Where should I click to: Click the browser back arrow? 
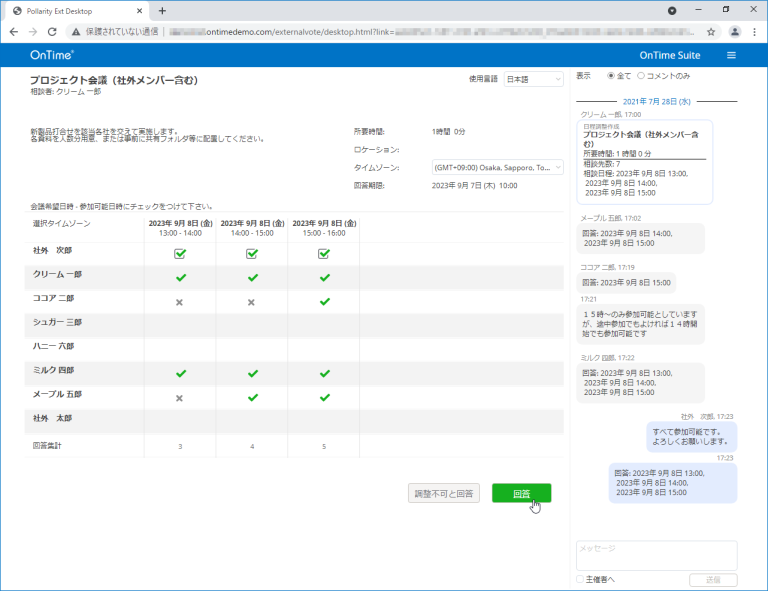pyautogui.click(x=14, y=32)
